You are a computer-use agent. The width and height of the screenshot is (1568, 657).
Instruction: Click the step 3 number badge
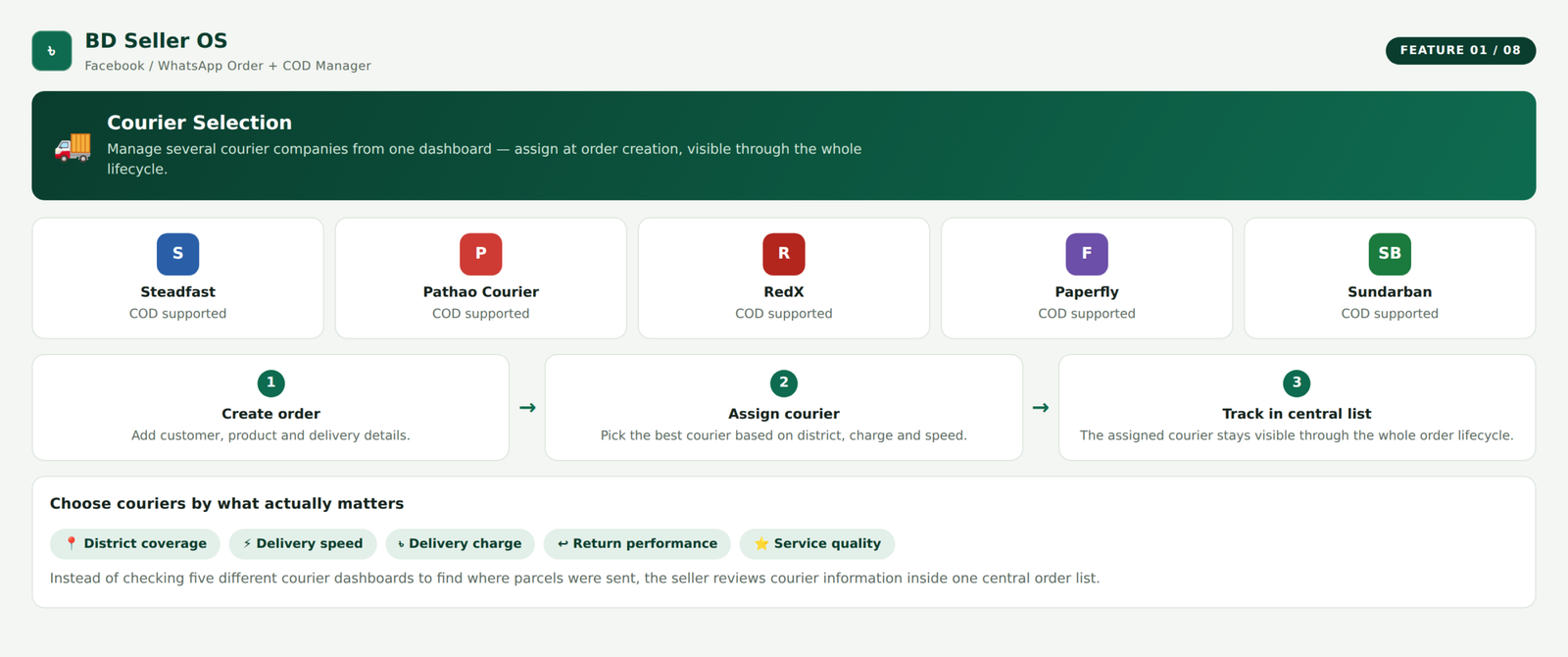pyautogui.click(x=1297, y=383)
